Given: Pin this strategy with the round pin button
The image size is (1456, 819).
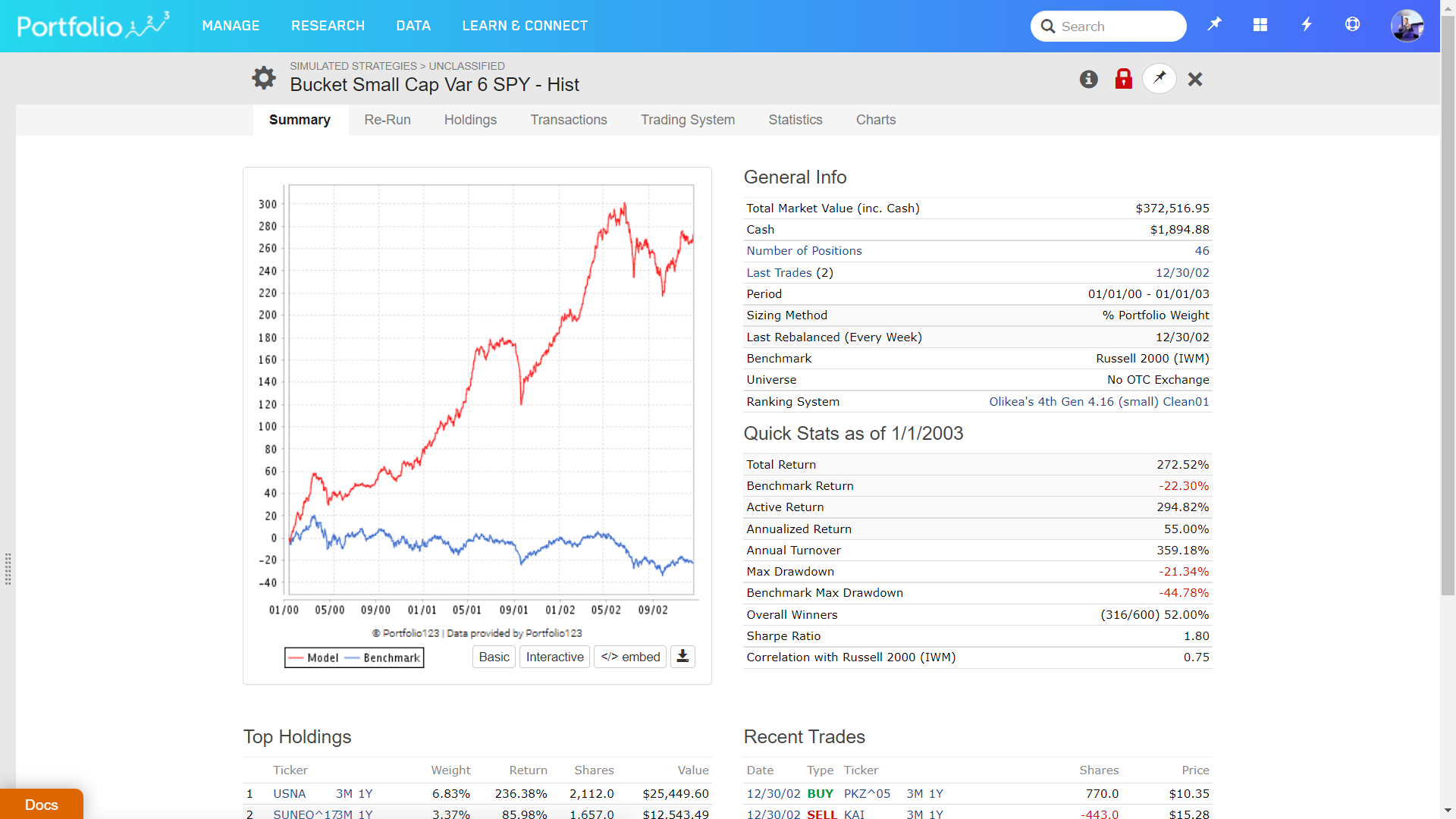Looking at the screenshot, I should [x=1159, y=78].
